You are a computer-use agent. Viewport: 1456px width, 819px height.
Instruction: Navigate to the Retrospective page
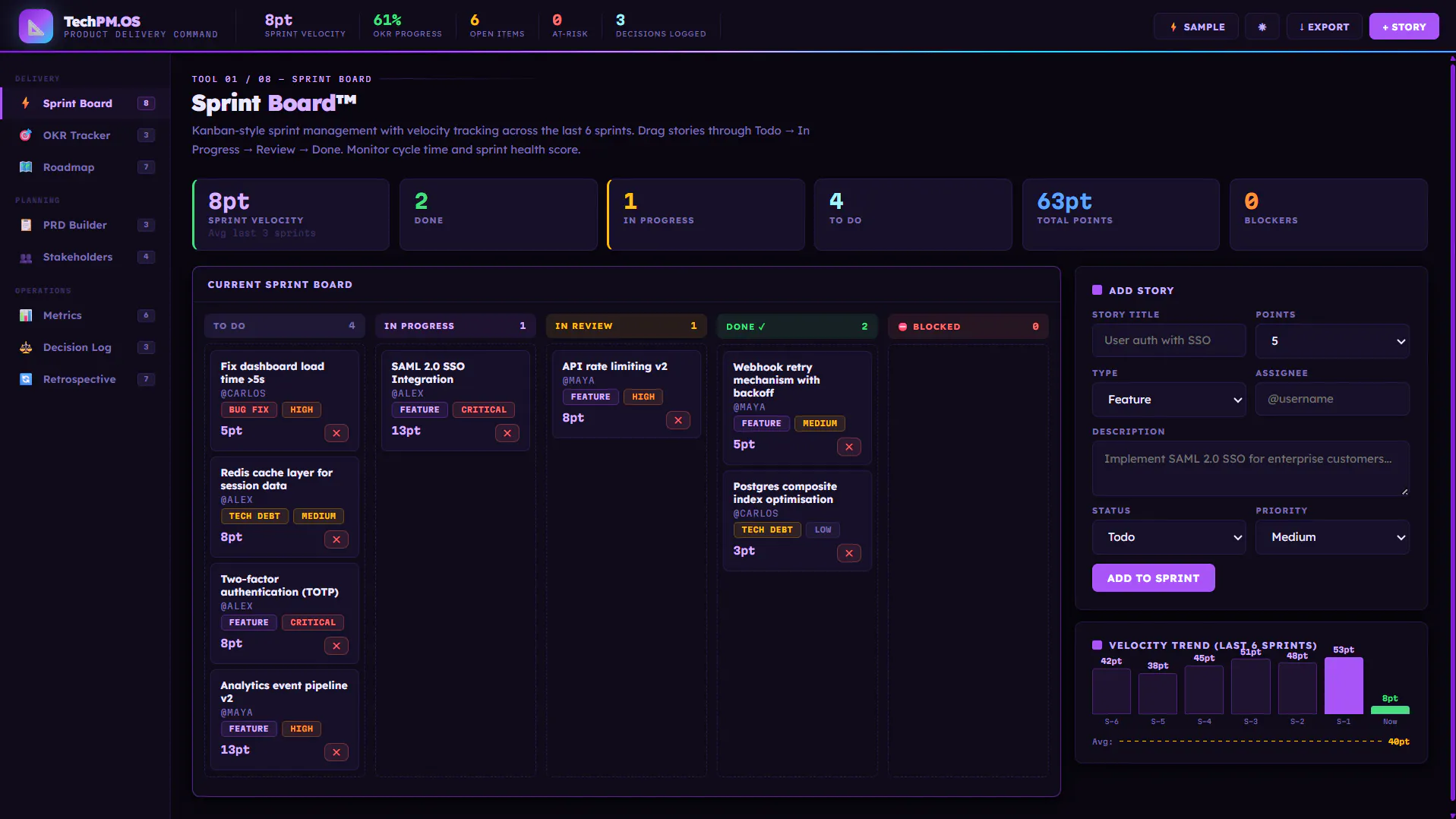[x=85, y=379]
